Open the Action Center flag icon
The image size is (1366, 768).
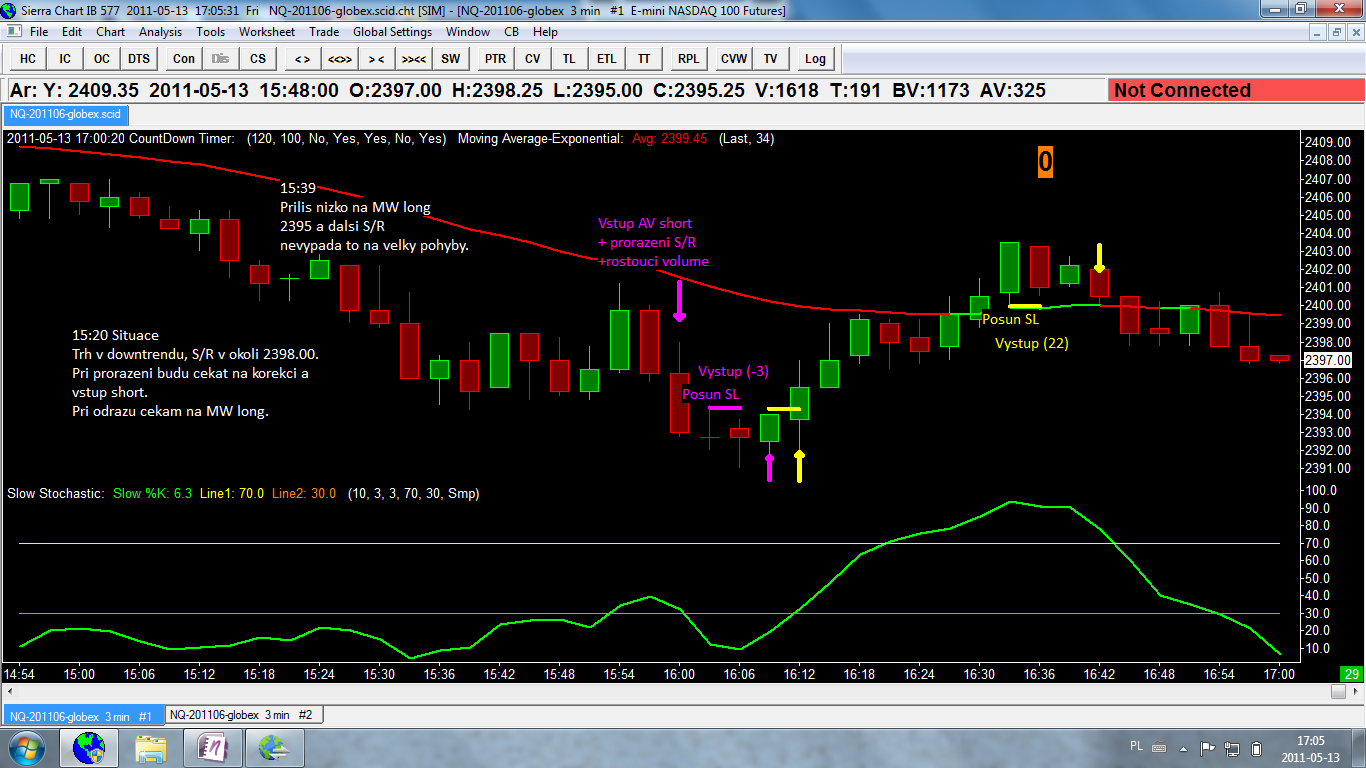(1208, 748)
